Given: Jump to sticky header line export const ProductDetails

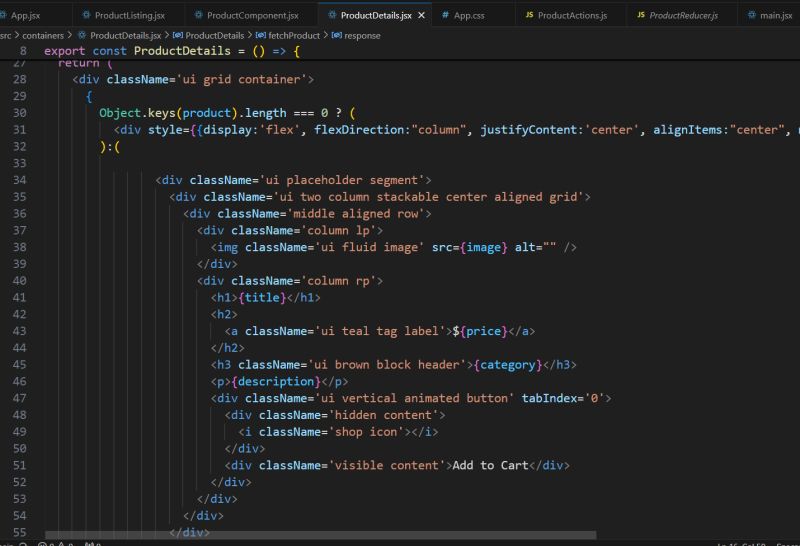Looking at the screenshot, I should [172, 50].
